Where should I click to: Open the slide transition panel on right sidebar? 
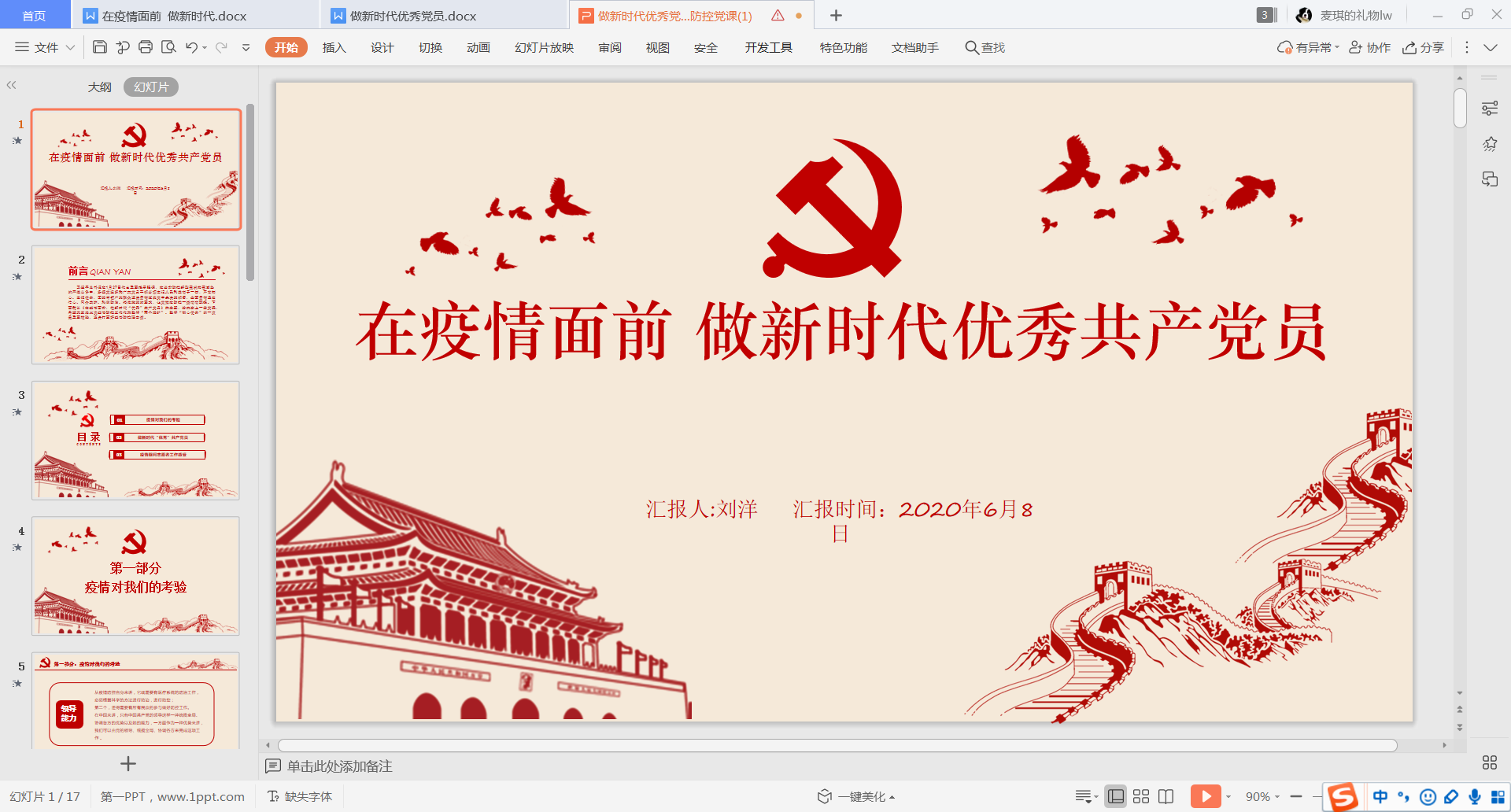point(1490,179)
